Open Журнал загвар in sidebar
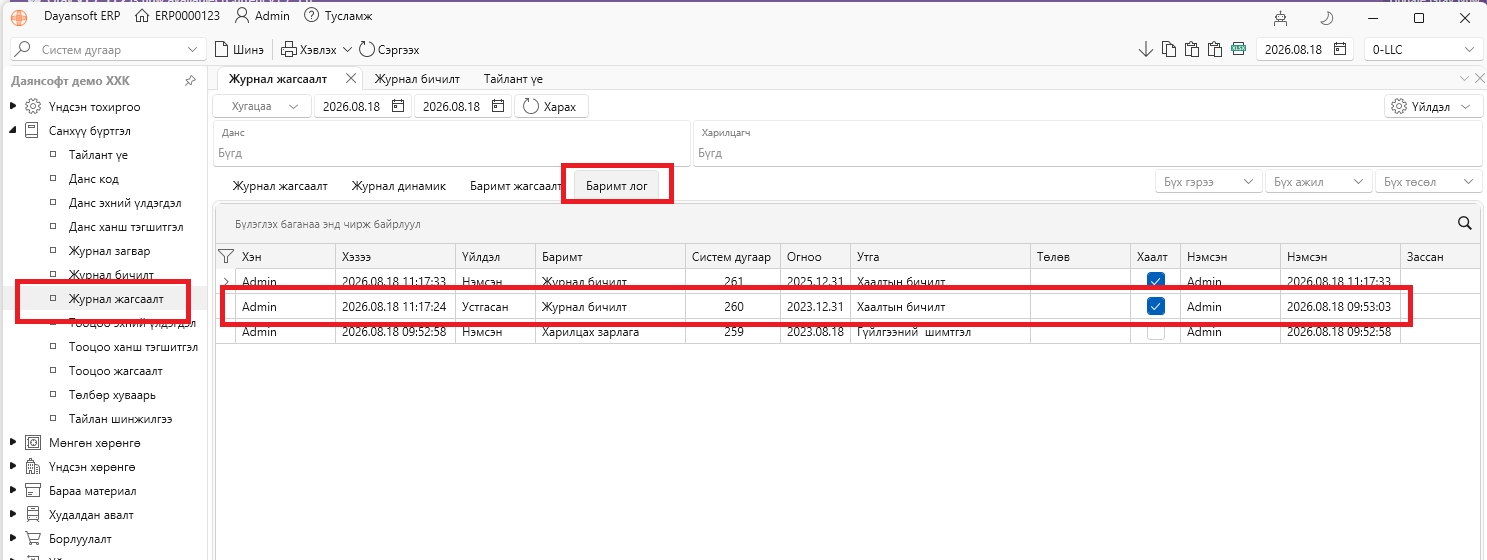 109,251
